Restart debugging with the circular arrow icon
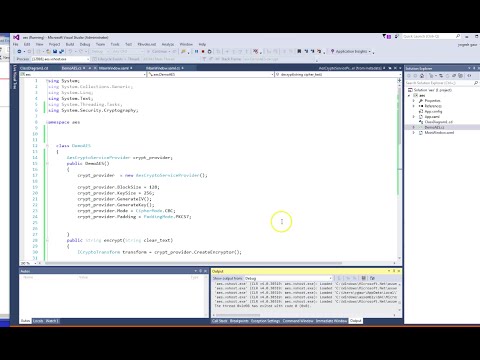 [209, 51]
